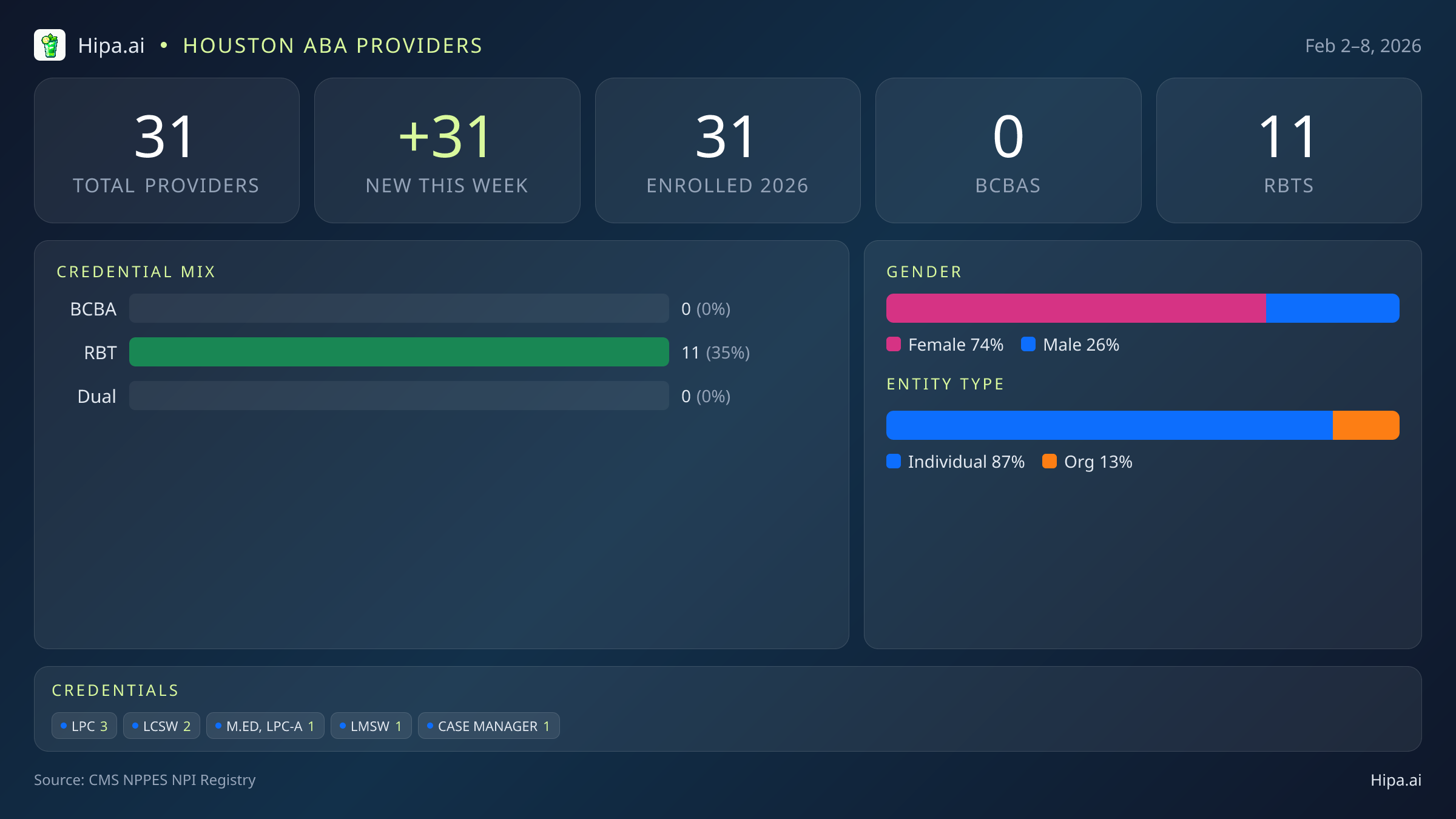Toggle the Female 74% legend entry
1456x819 pixels.
tap(945, 344)
